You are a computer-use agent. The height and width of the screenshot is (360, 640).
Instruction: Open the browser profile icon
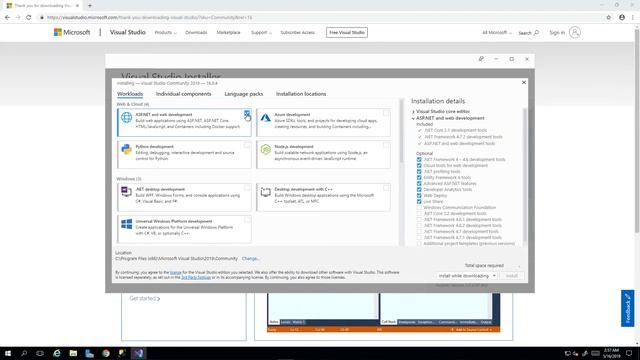(622, 18)
